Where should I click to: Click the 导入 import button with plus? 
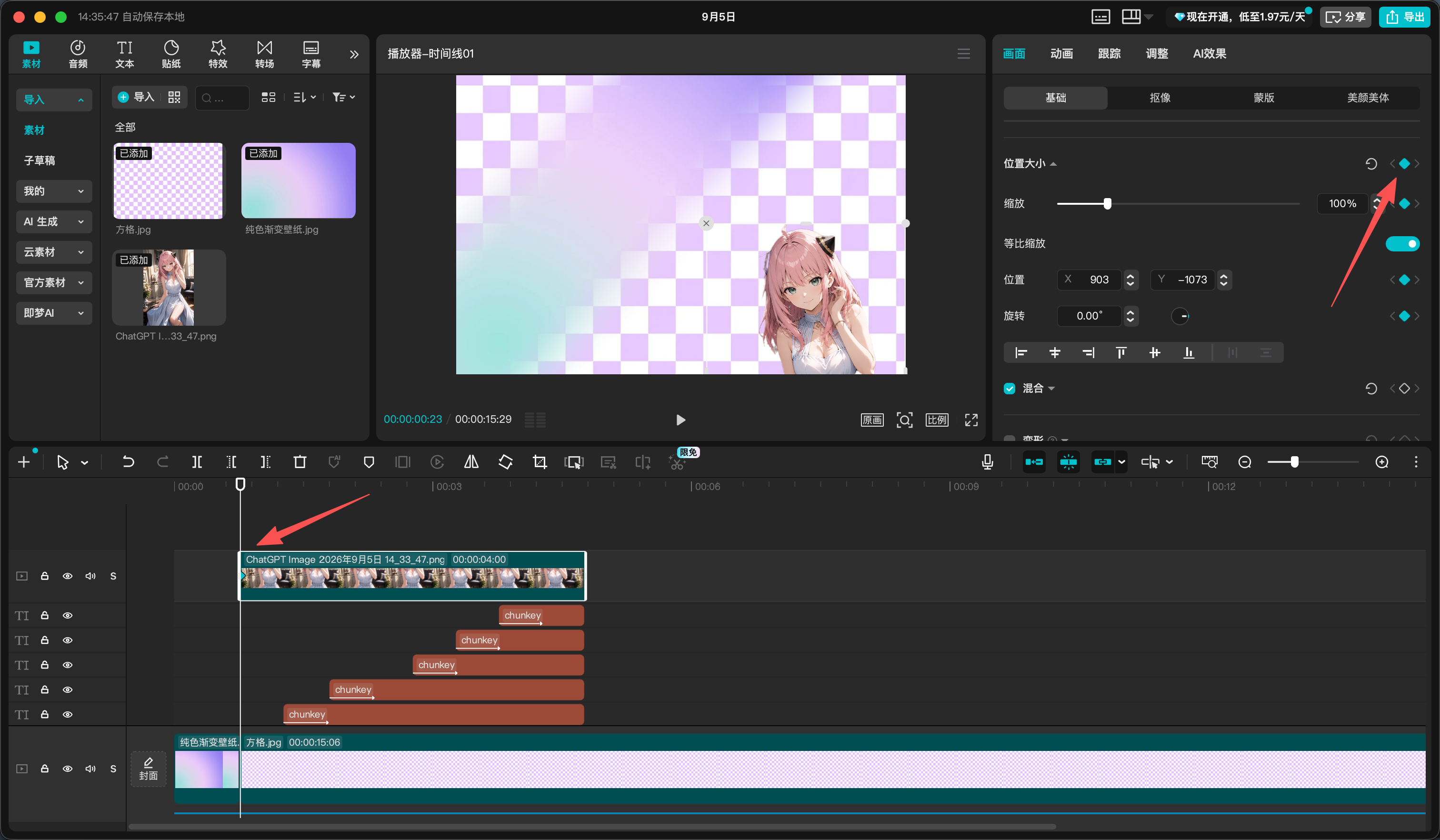pos(136,97)
